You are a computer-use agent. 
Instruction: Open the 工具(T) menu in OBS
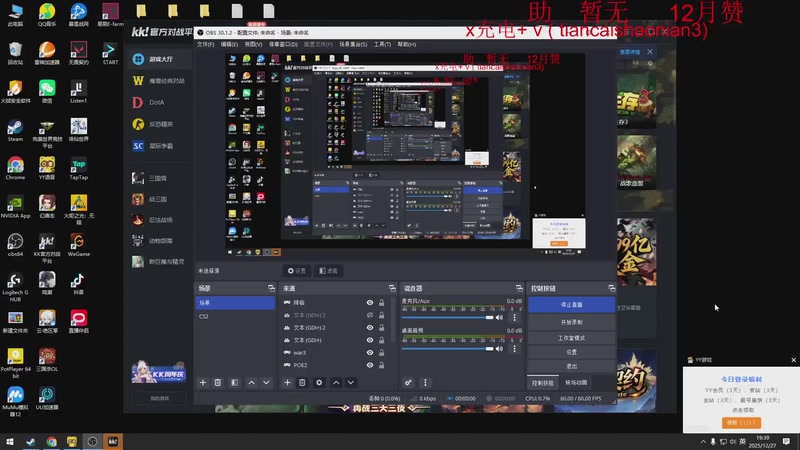382,44
